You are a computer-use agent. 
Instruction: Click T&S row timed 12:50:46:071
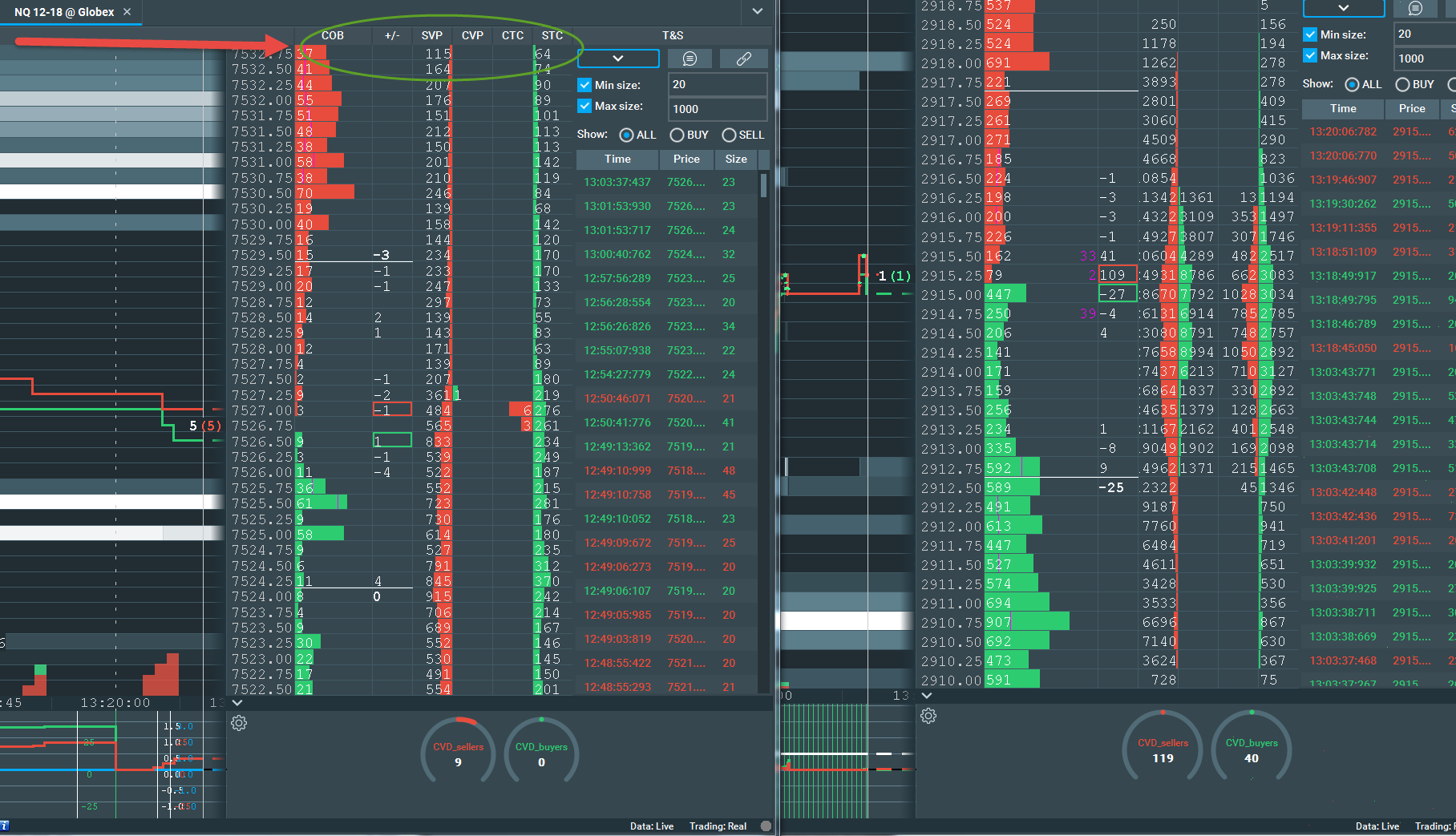click(x=667, y=398)
